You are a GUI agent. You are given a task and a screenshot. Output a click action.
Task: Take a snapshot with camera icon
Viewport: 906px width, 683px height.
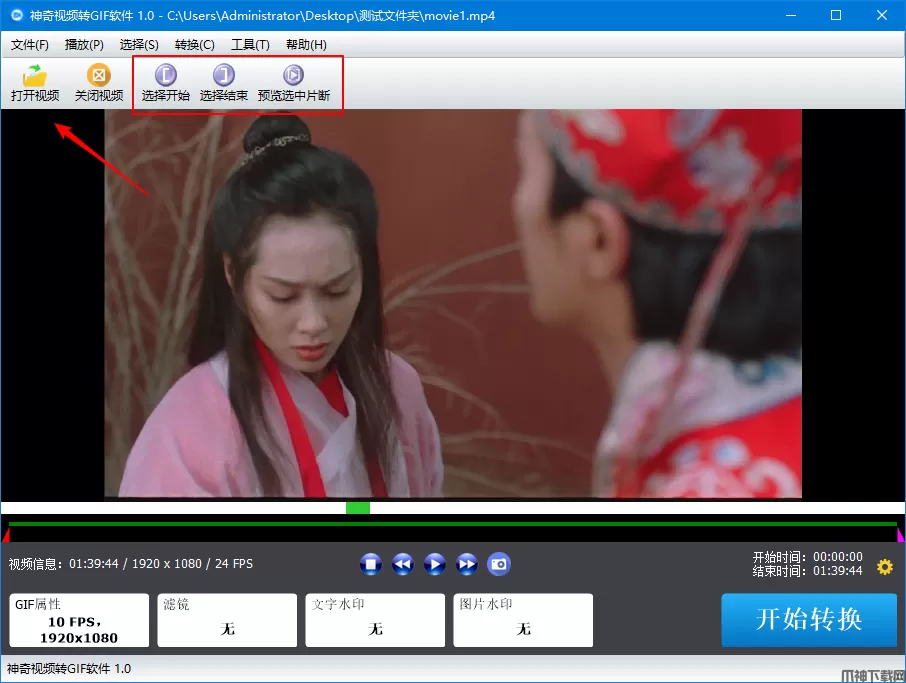coord(499,564)
